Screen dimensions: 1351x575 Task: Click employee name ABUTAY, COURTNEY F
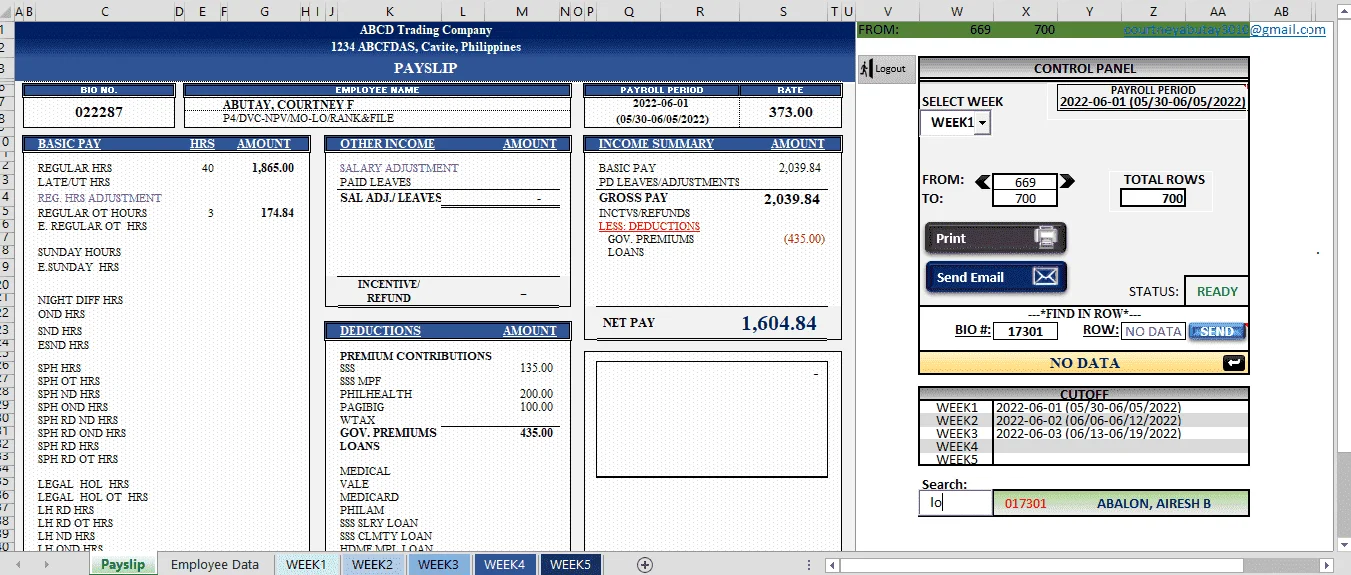[288, 105]
